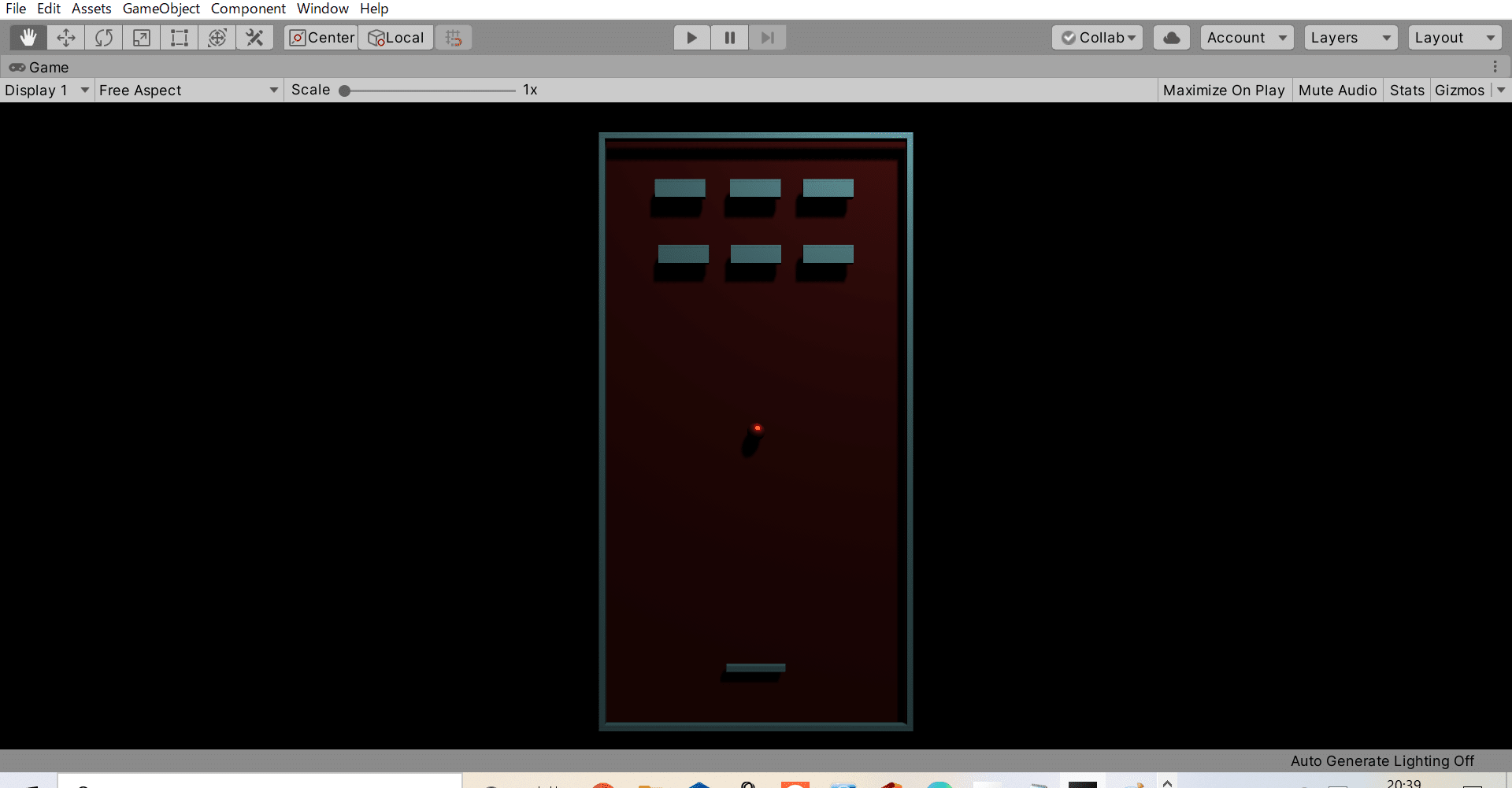Open the File menu
Screen dimensions: 1512x788
pos(16,9)
